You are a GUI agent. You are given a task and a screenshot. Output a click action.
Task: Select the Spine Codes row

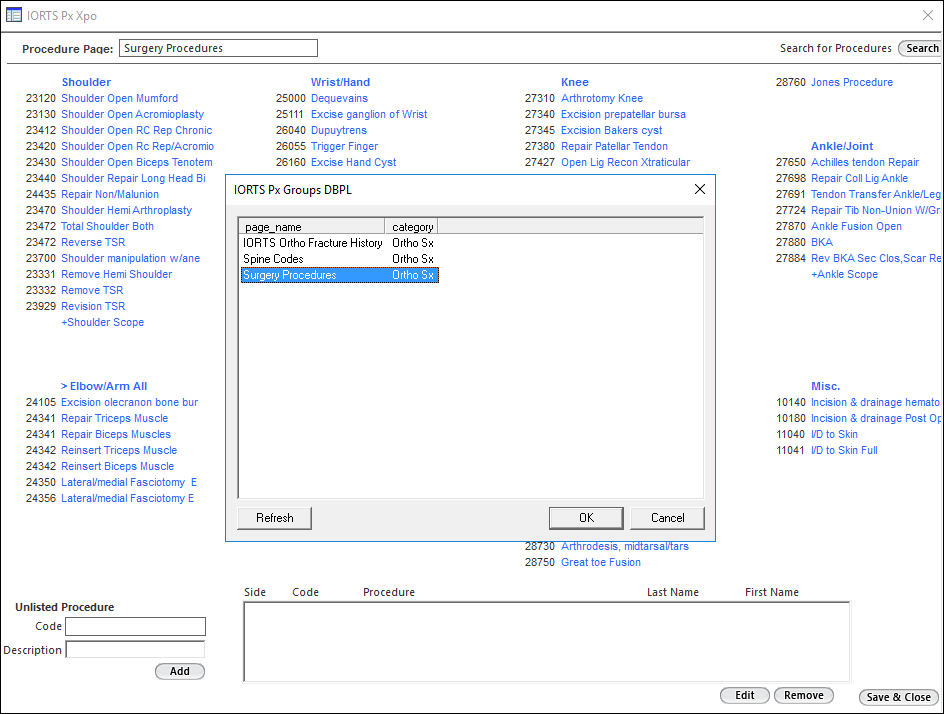point(340,259)
